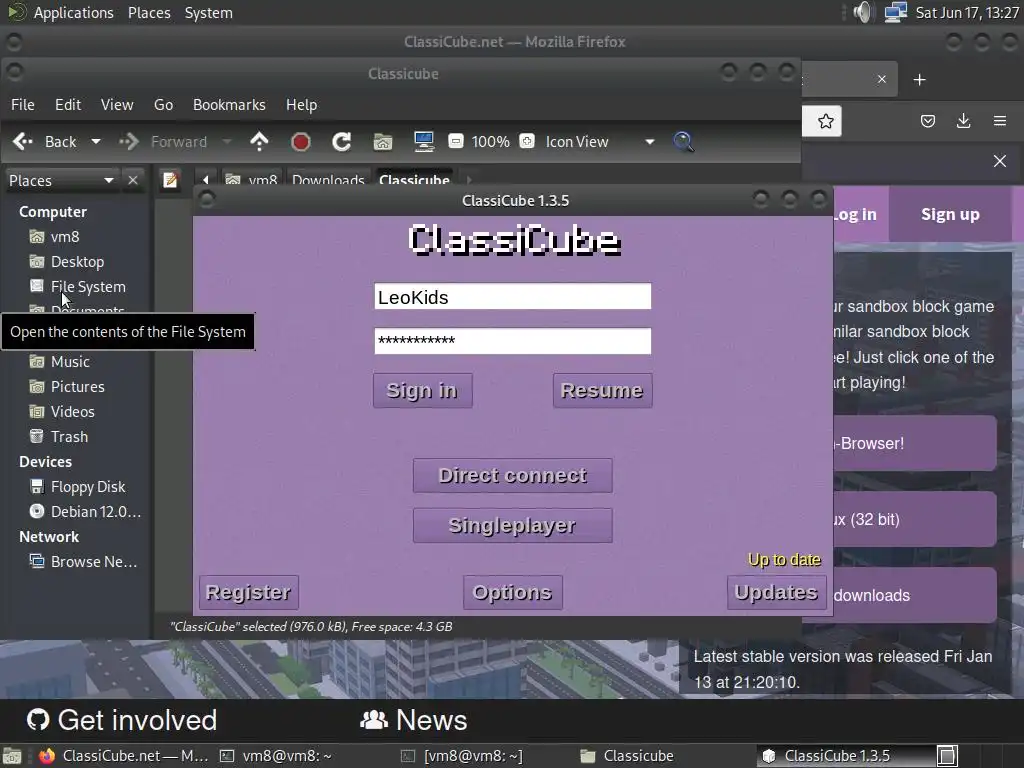Viewport: 1024px width, 768px height.
Task: Dismiss the Firefox notification bar X
Action: [1000, 161]
